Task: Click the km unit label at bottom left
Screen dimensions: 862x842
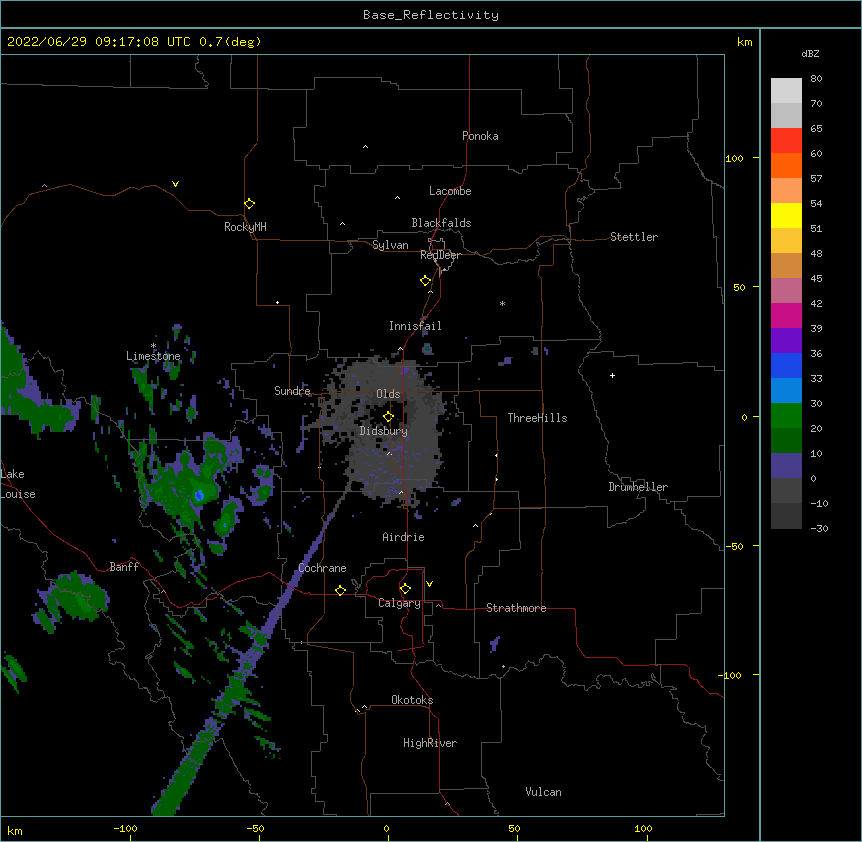Action: [15, 831]
